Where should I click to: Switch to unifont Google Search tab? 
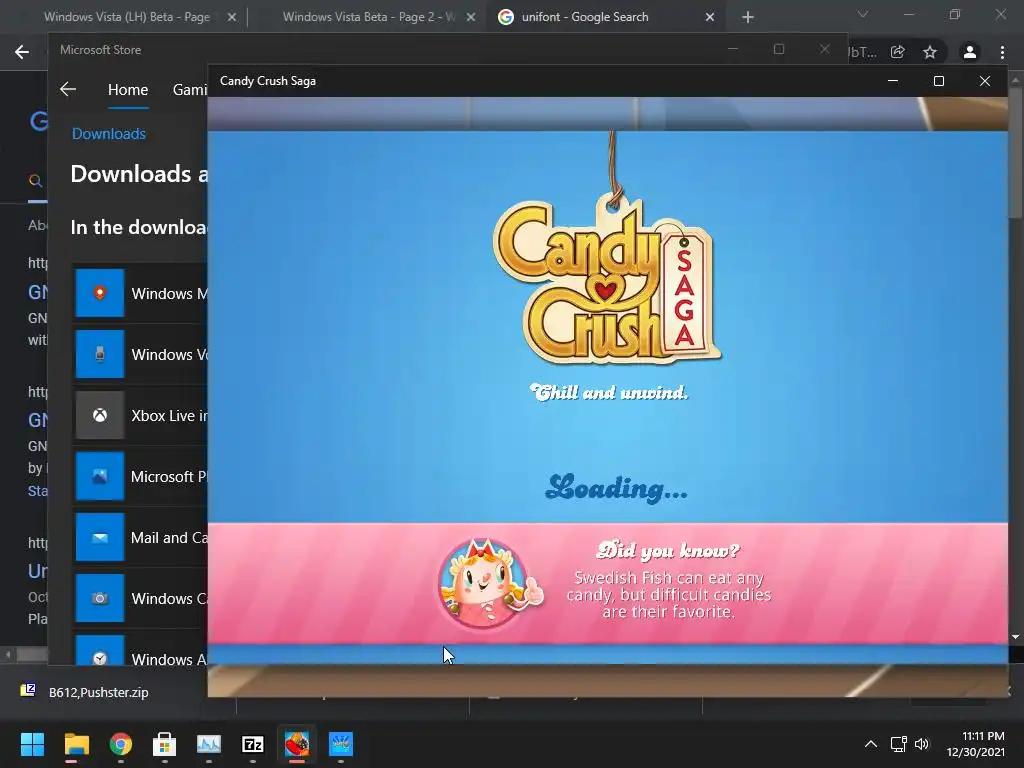(584, 17)
